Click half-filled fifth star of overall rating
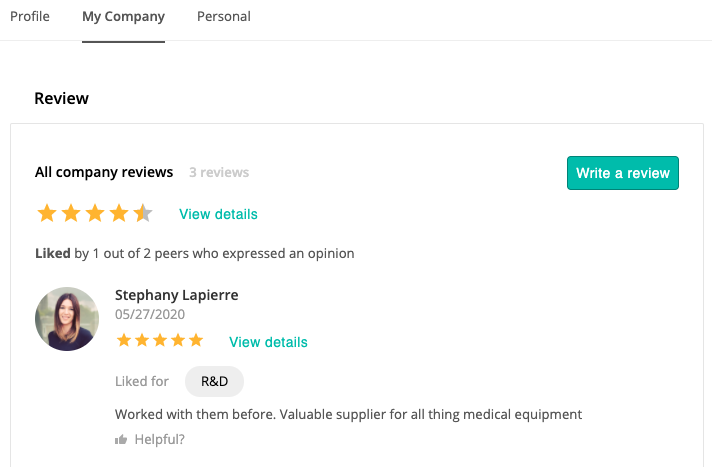This screenshot has width=712, height=467. click(x=142, y=213)
